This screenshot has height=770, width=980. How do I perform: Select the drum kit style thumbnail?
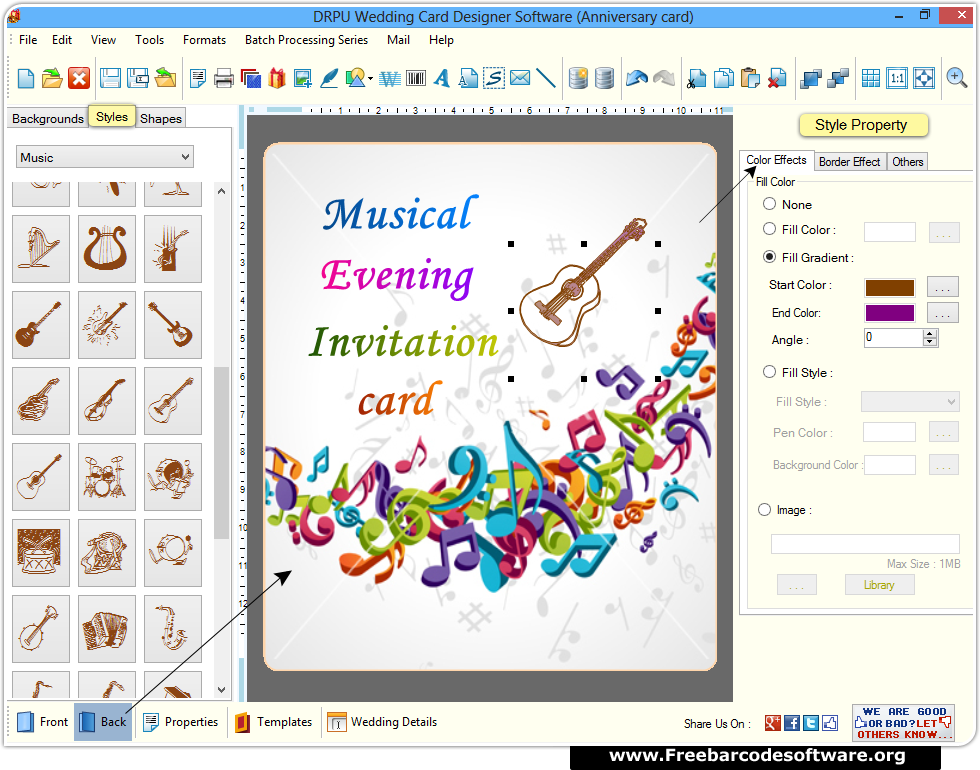(107, 477)
